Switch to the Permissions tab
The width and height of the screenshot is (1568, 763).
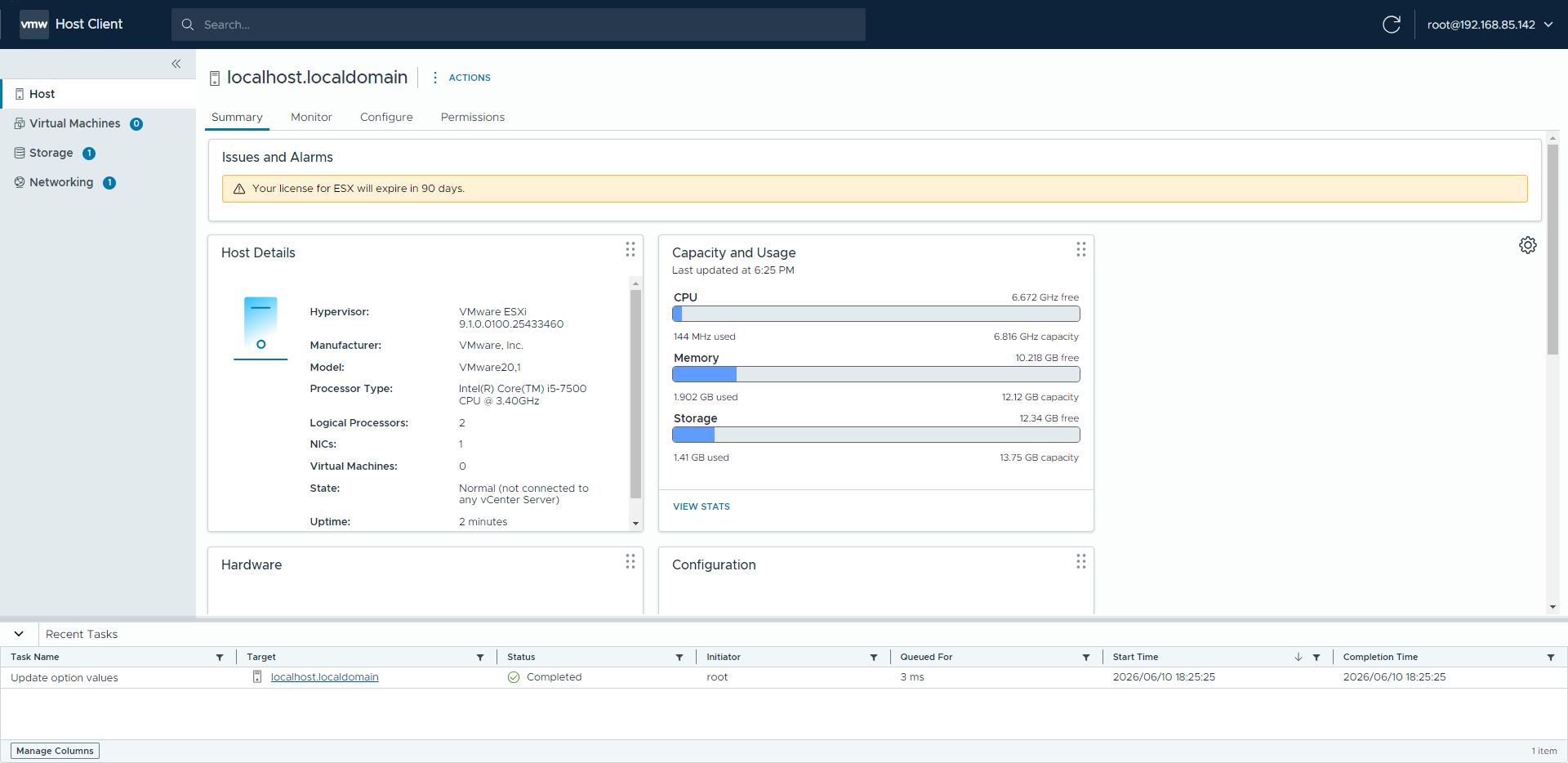[x=473, y=117]
